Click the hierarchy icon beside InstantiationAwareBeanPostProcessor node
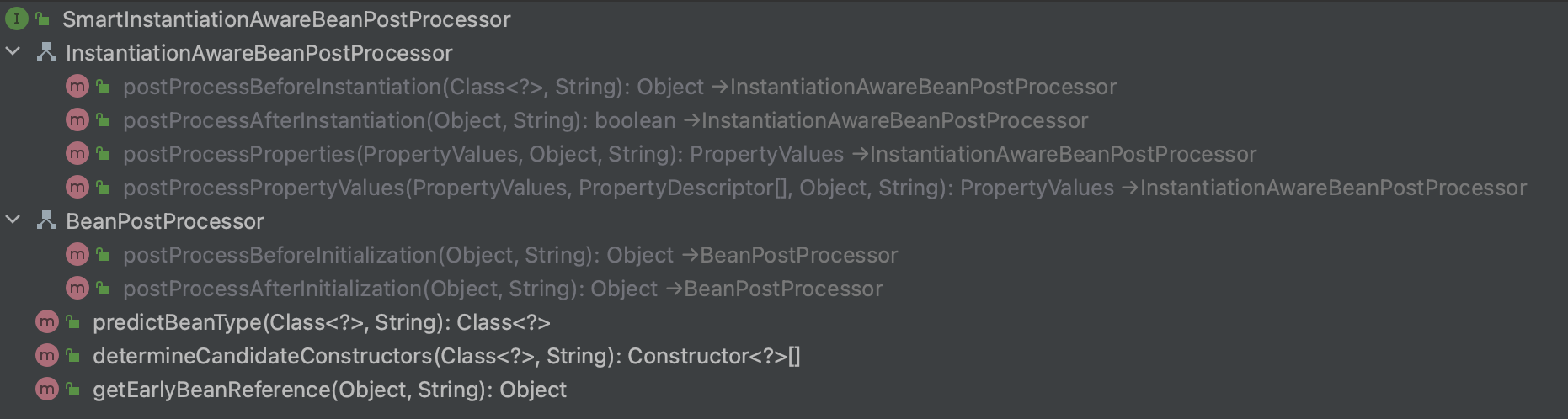This screenshot has height=419, width=1568. click(x=46, y=52)
